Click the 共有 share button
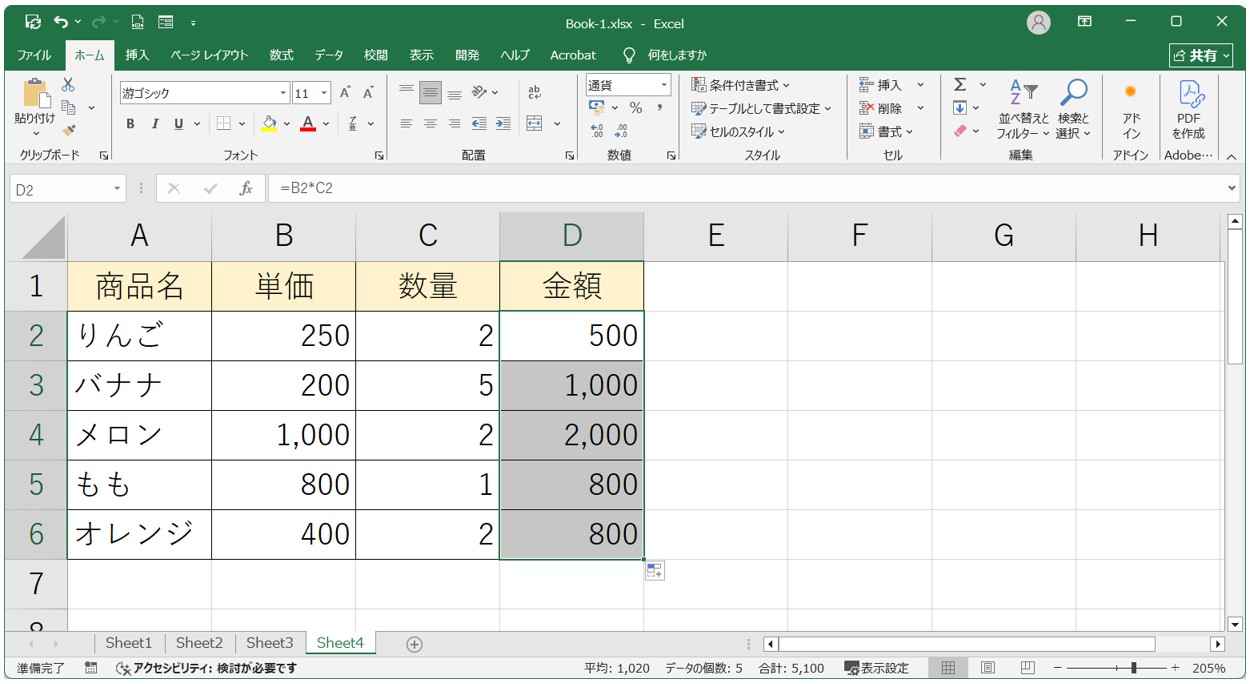 (x=1203, y=55)
